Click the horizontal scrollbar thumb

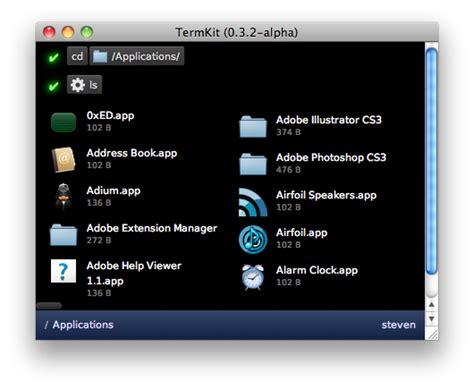(49, 305)
